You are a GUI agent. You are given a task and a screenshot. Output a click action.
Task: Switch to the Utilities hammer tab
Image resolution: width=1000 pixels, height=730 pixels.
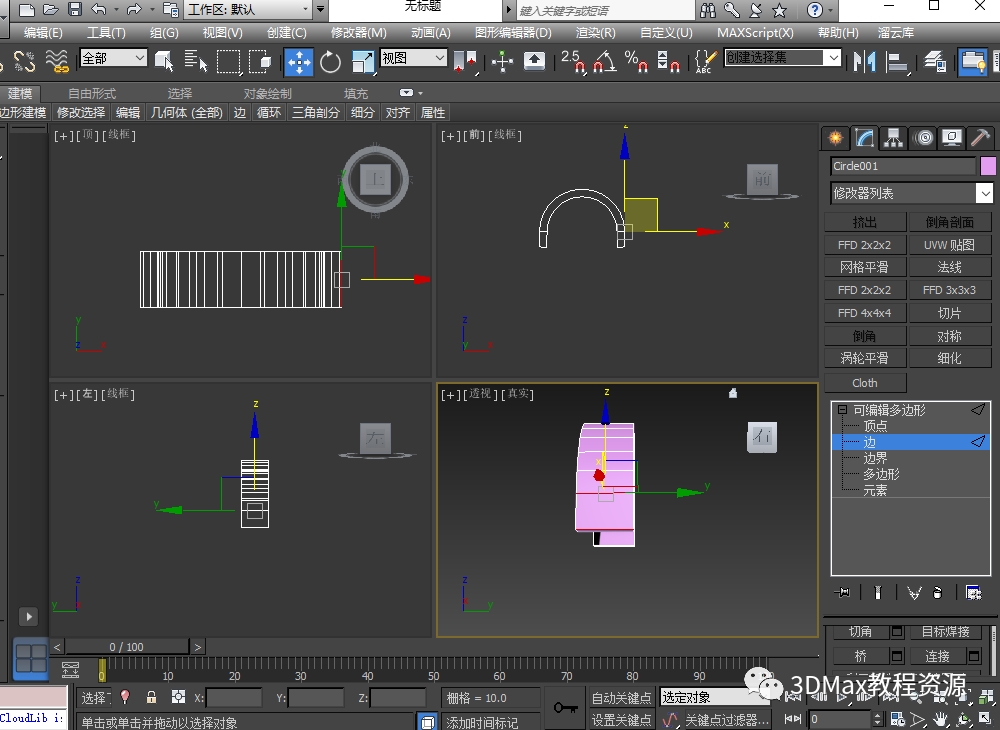tap(981, 138)
